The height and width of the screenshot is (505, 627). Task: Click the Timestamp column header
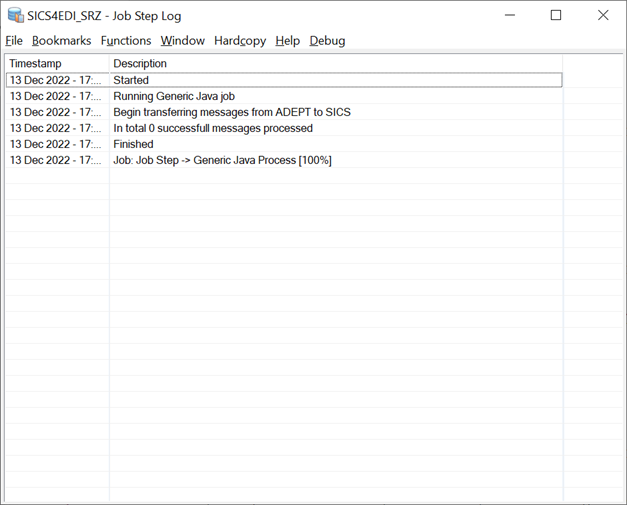coord(56,64)
